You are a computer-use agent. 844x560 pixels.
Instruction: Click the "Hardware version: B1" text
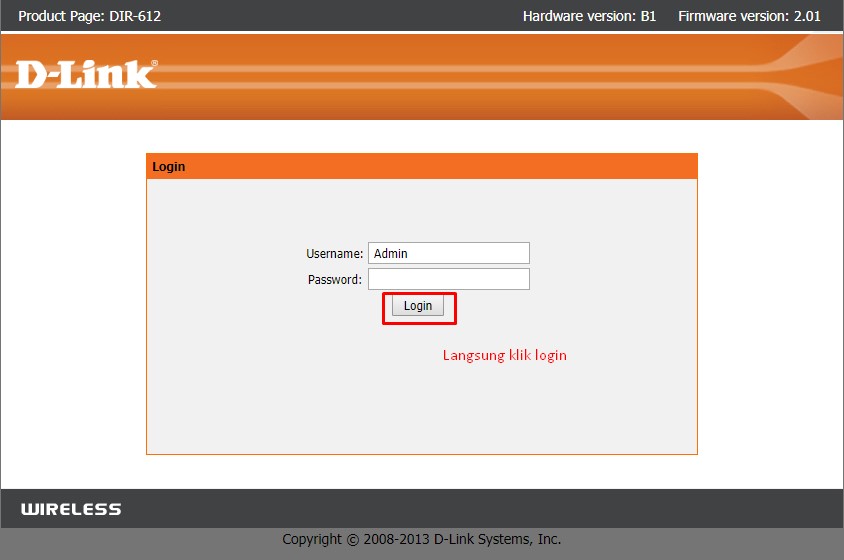pos(589,16)
